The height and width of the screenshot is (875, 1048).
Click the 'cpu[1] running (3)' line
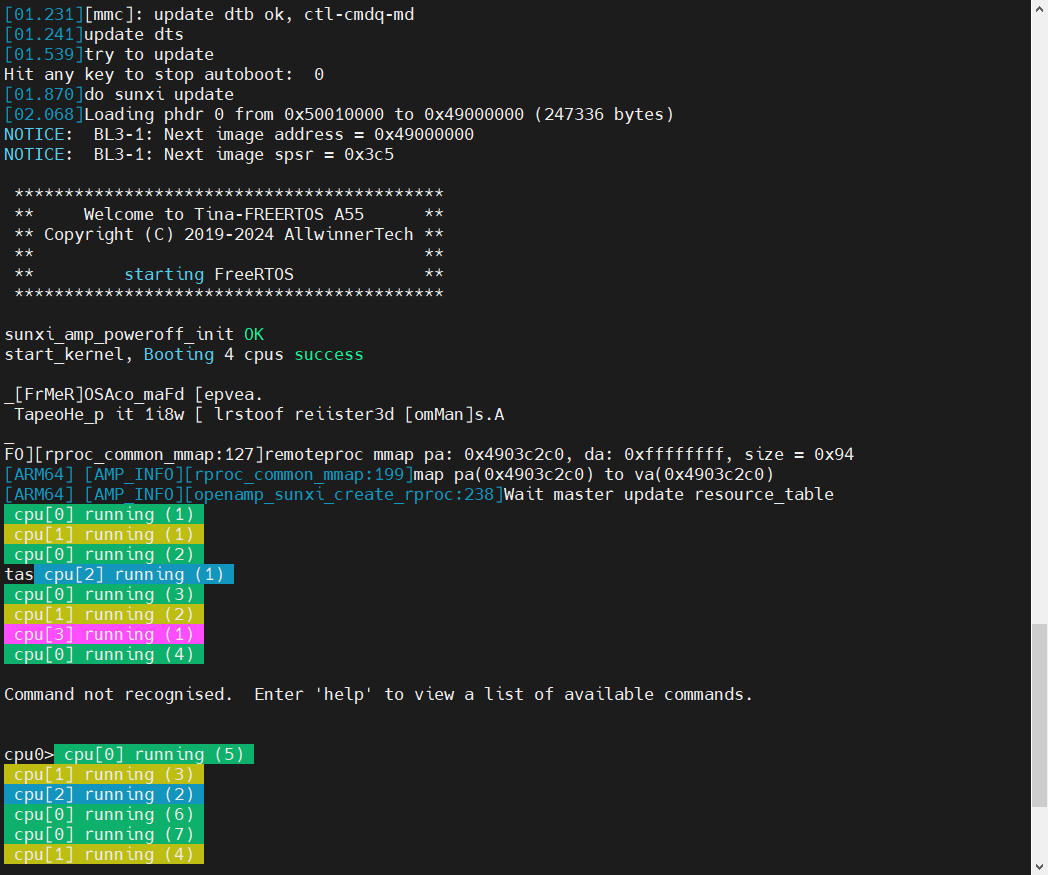104,774
